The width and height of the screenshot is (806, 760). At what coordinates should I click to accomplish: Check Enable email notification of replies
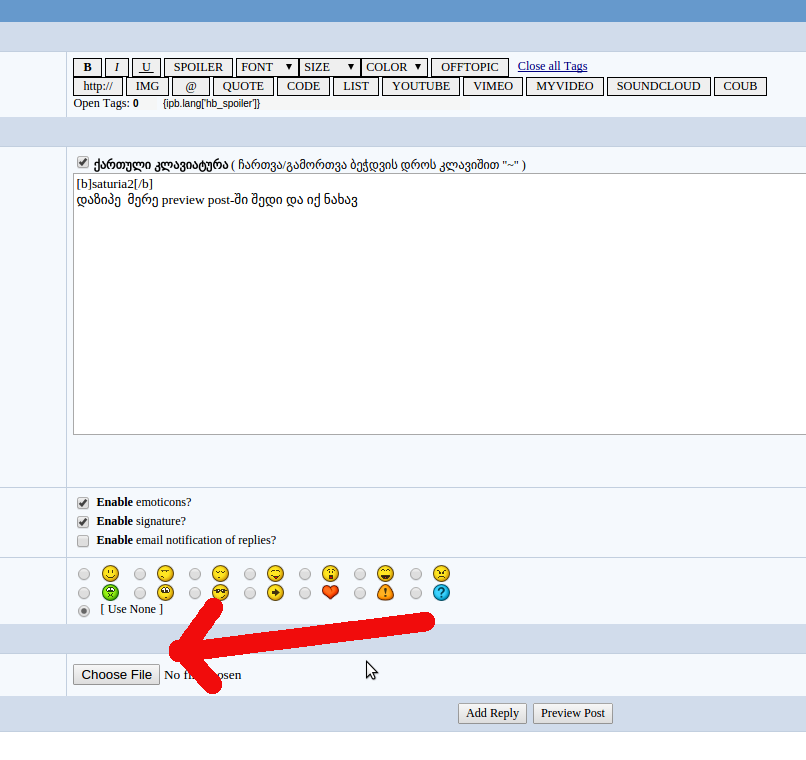point(83,541)
